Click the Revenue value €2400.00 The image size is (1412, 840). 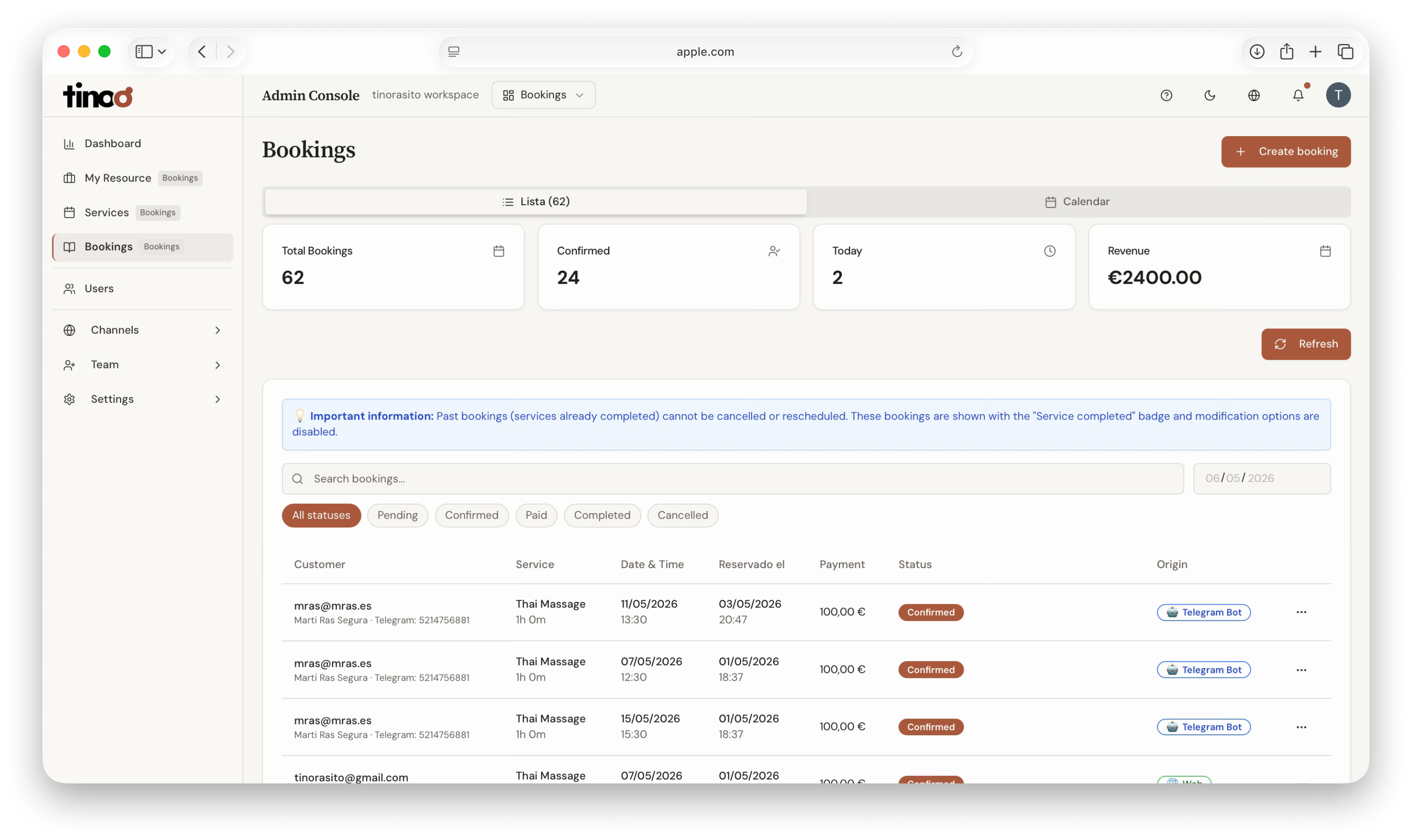pos(1154,278)
